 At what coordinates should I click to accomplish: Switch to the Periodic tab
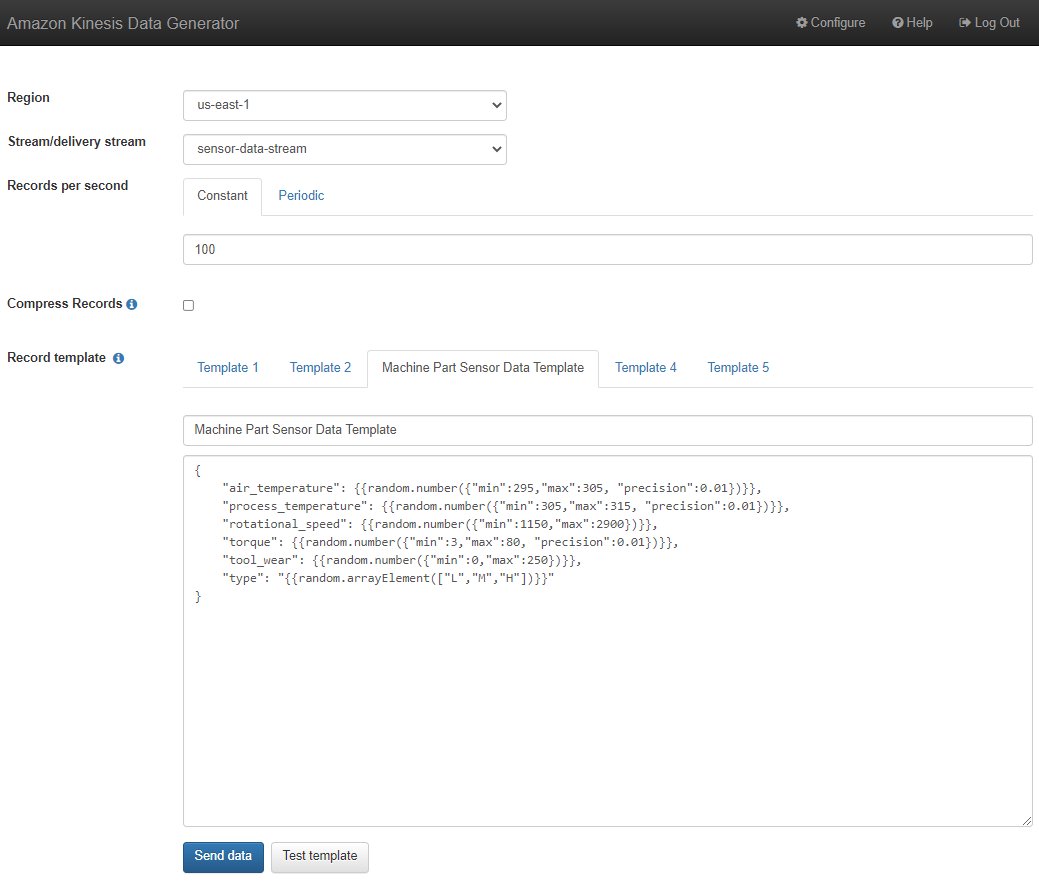[x=301, y=196]
